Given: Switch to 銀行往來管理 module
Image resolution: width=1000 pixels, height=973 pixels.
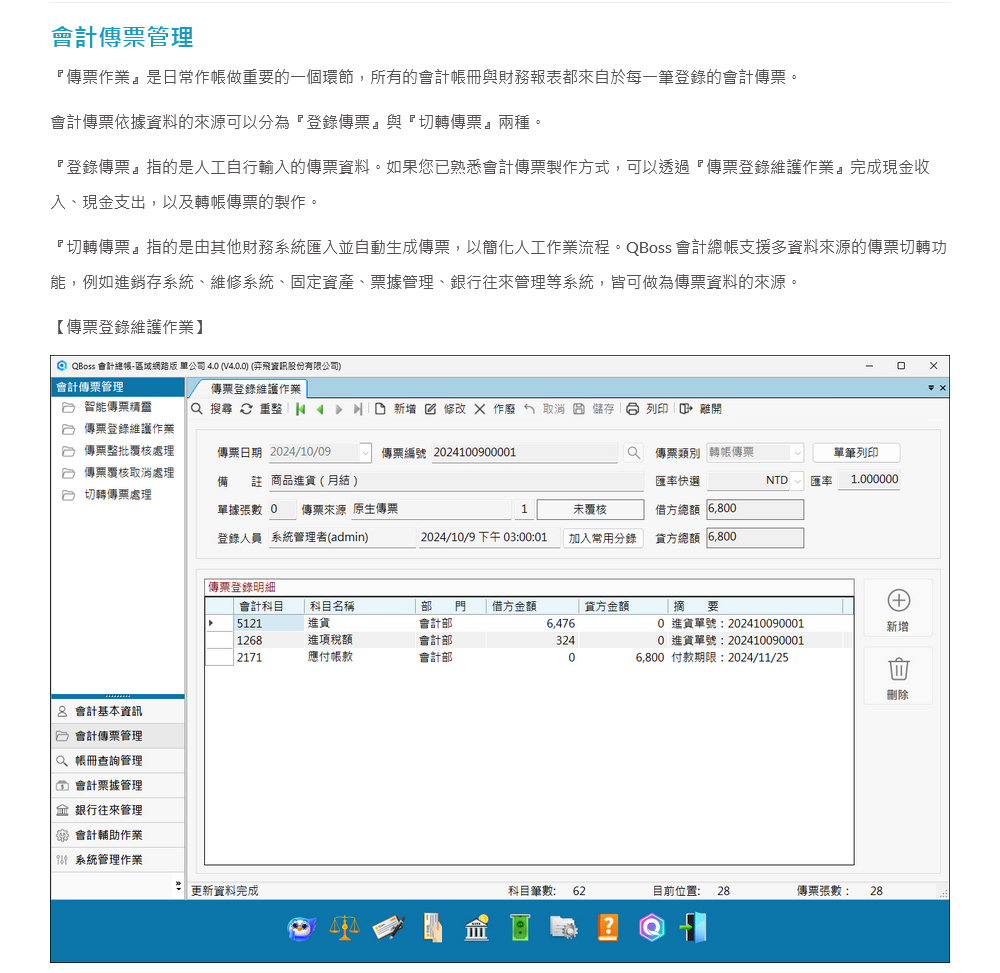Looking at the screenshot, I should 118,810.
